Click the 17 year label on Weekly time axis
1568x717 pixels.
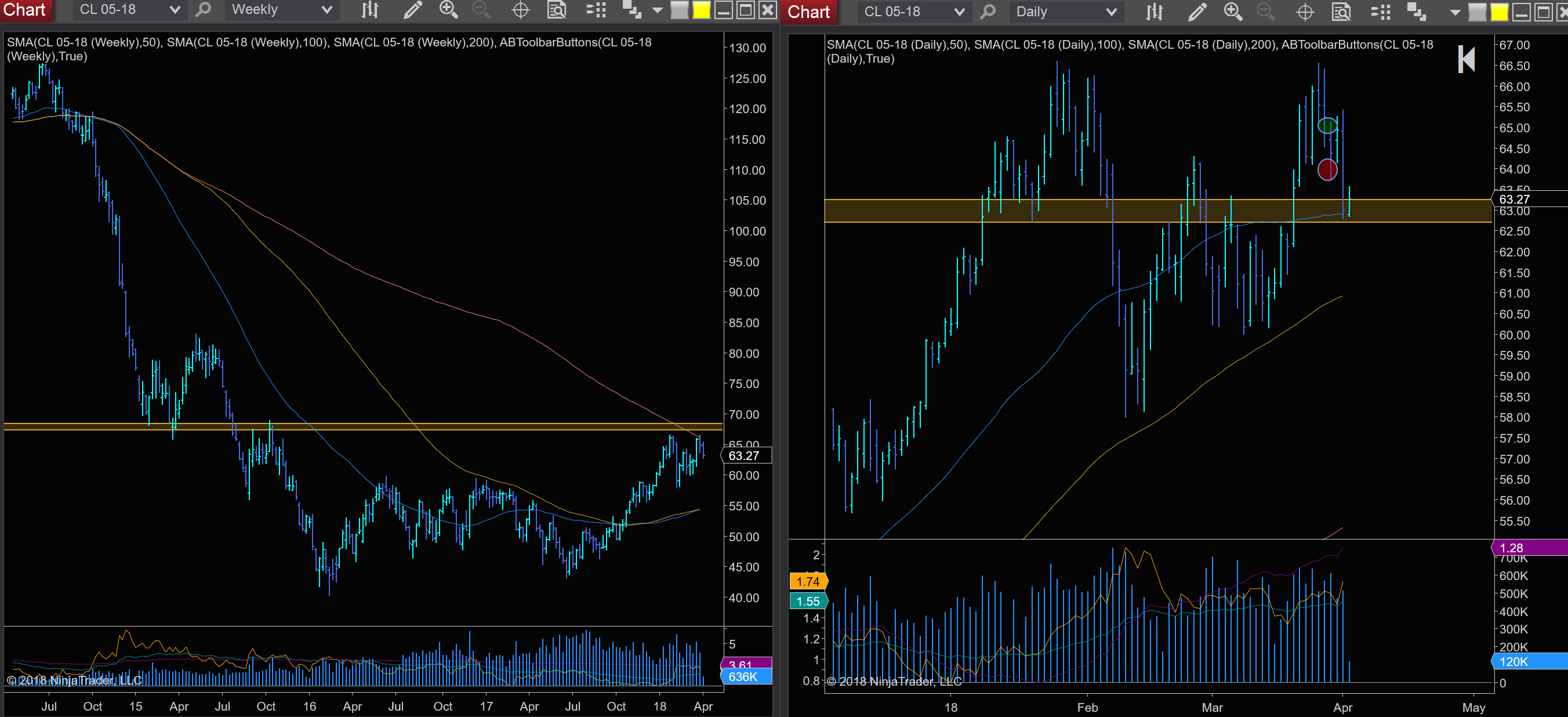pos(486,706)
